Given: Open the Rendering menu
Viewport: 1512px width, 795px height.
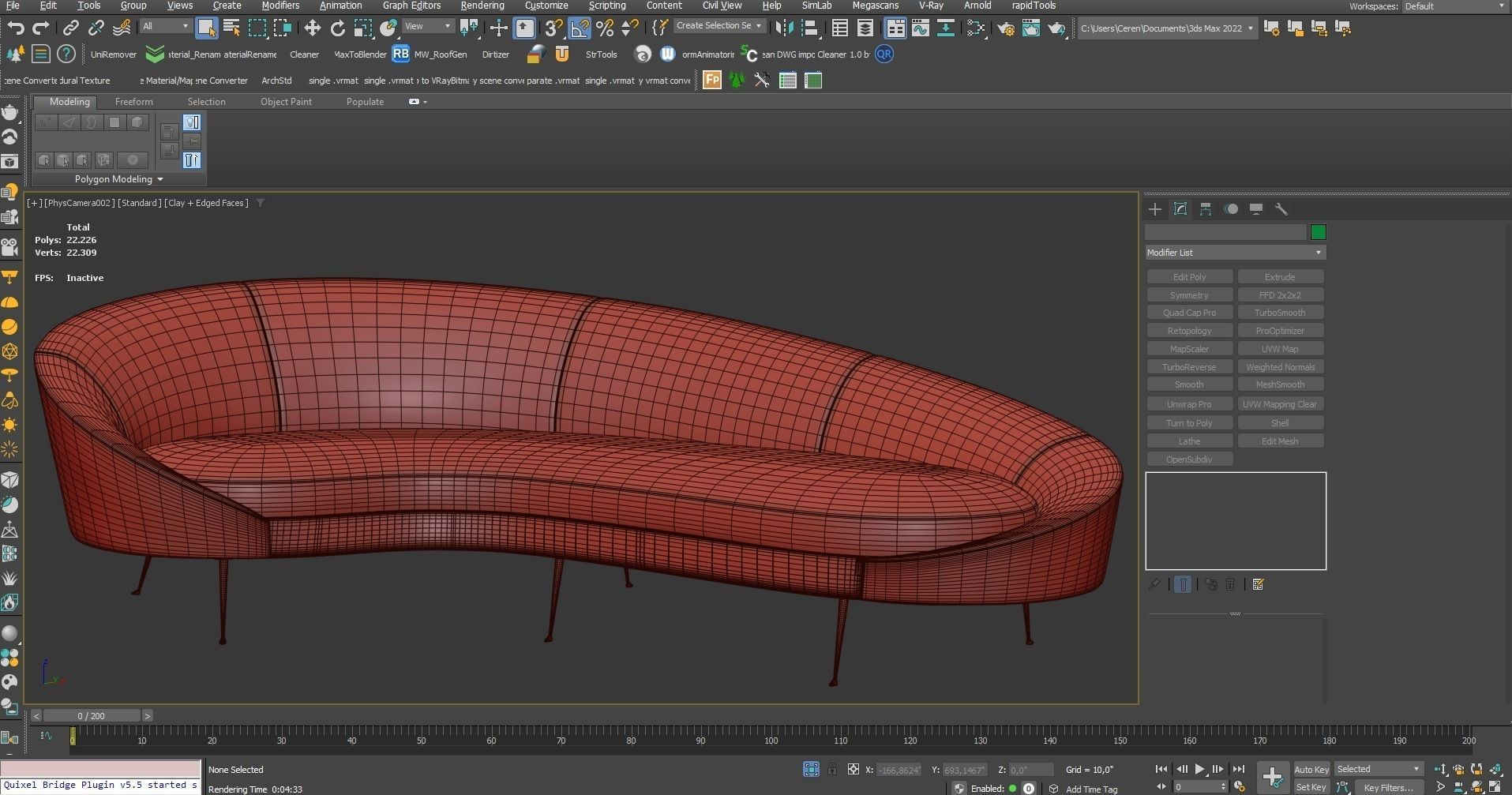Looking at the screenshot, I should click(x=482, y=6).
